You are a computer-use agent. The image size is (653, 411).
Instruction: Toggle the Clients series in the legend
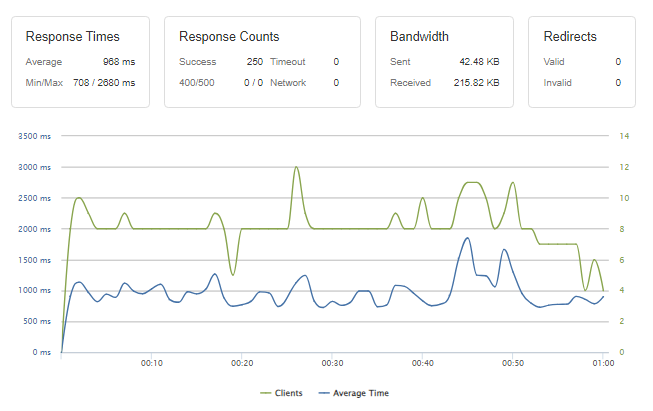pos(289,393)
